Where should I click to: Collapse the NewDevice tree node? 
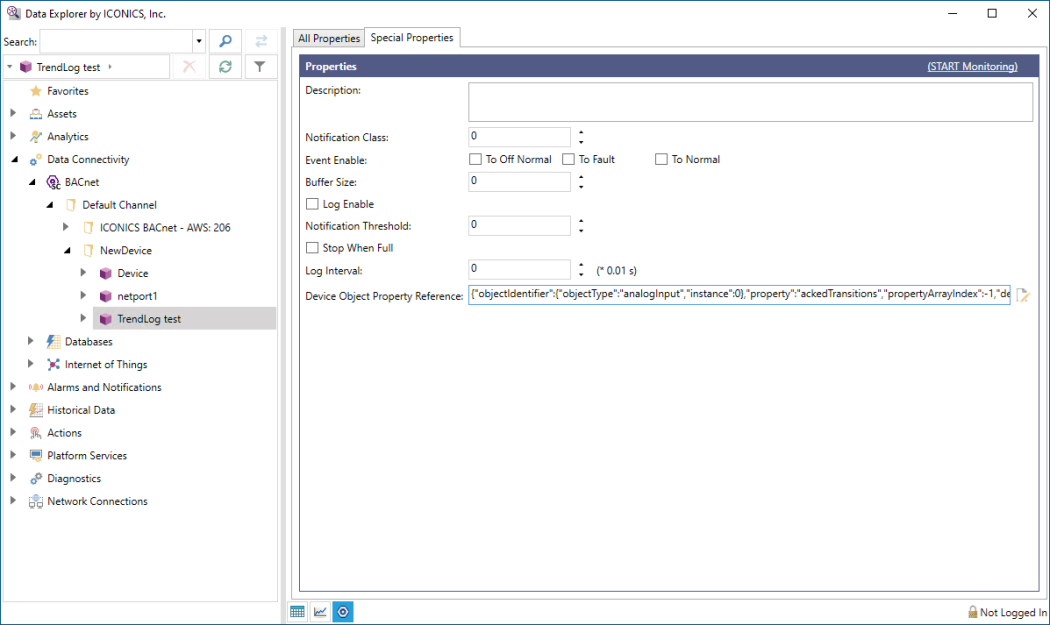coord(67,251)
